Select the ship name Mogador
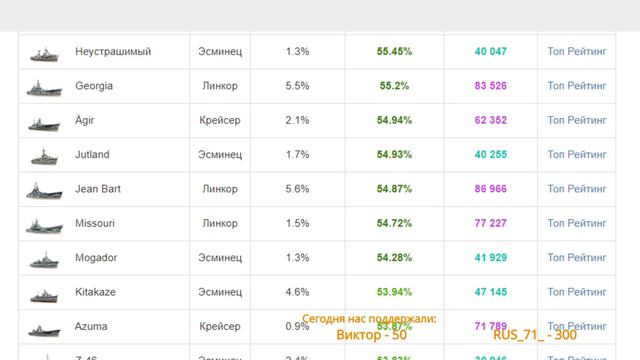This screenshot has height=360, width=640. 96,258
